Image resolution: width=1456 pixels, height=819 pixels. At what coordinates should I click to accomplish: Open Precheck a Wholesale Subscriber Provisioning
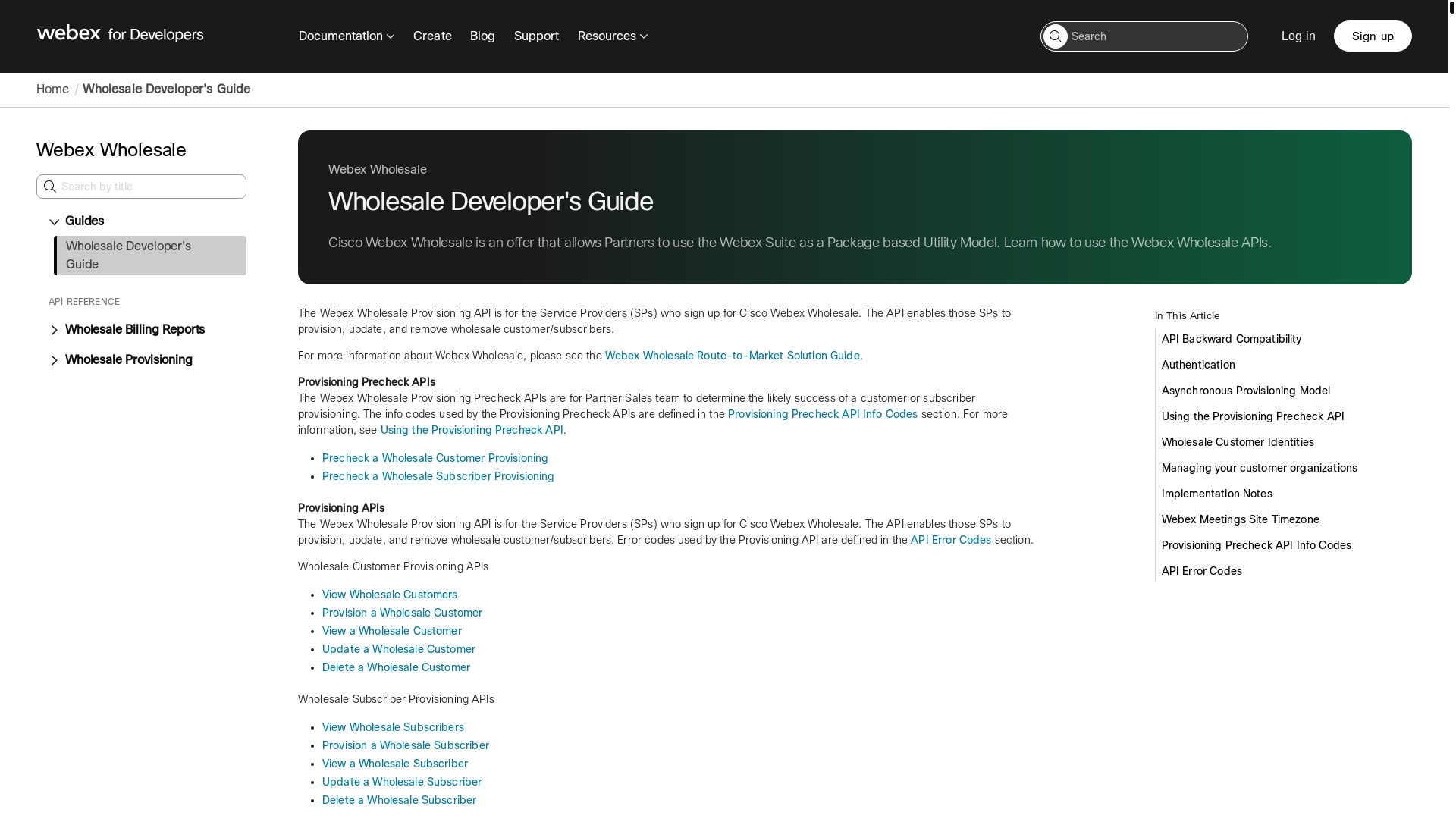(438, 476)
